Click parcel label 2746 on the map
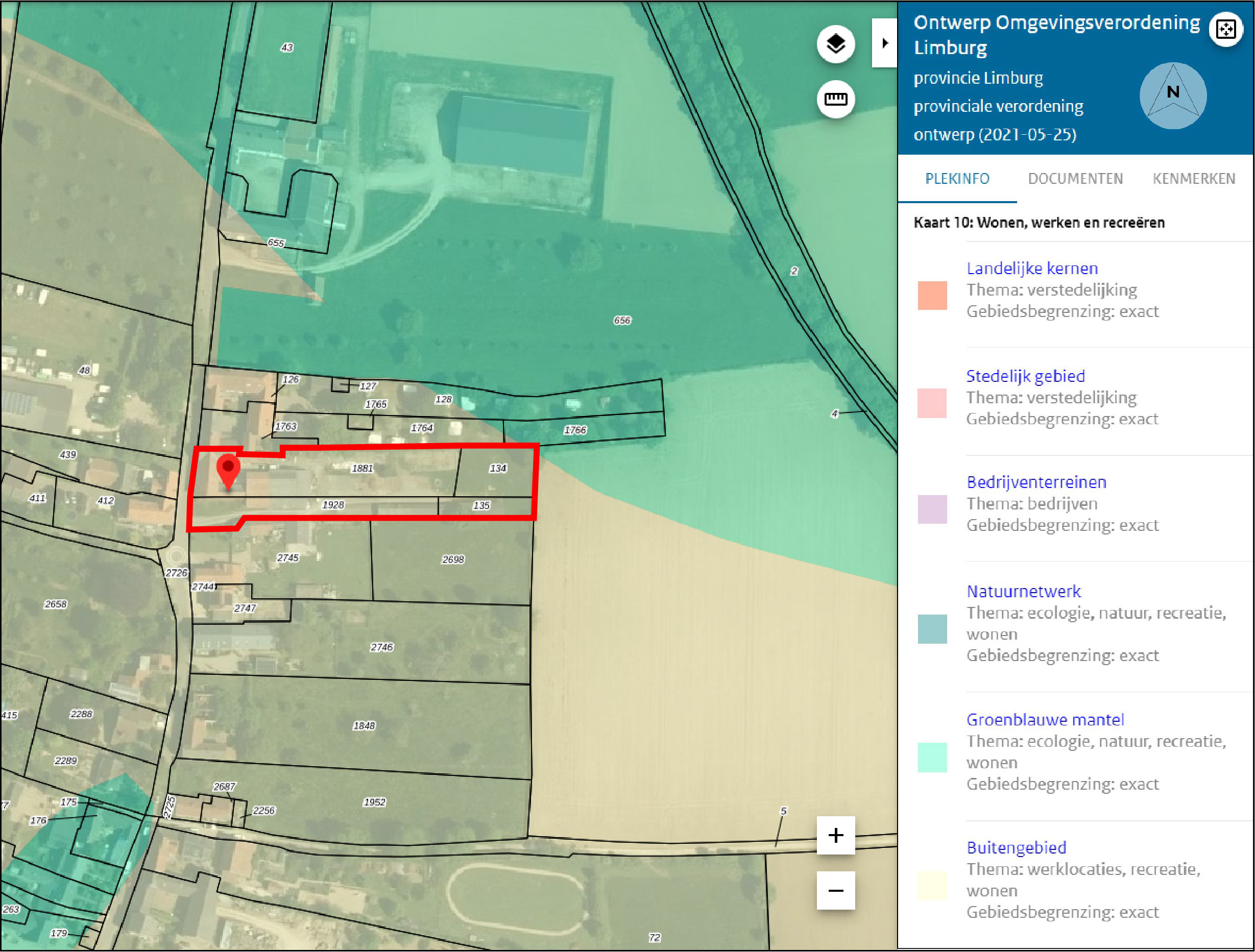1255x952 pixels. (381, 647)
